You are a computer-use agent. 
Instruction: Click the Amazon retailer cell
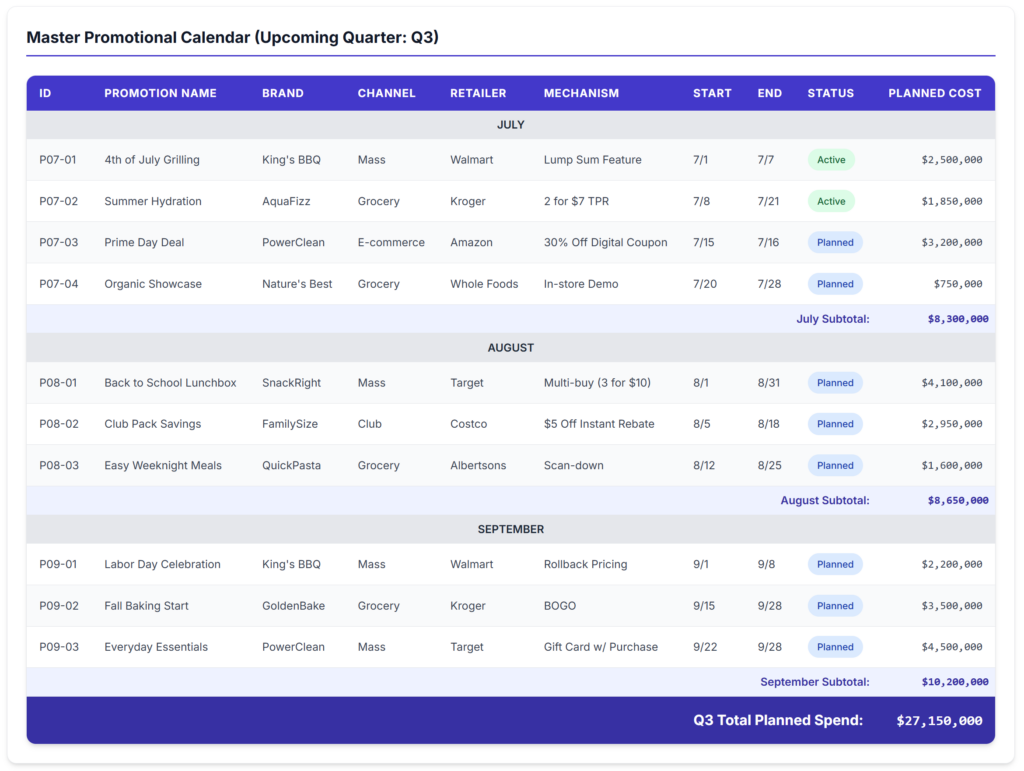click(471, 242)
